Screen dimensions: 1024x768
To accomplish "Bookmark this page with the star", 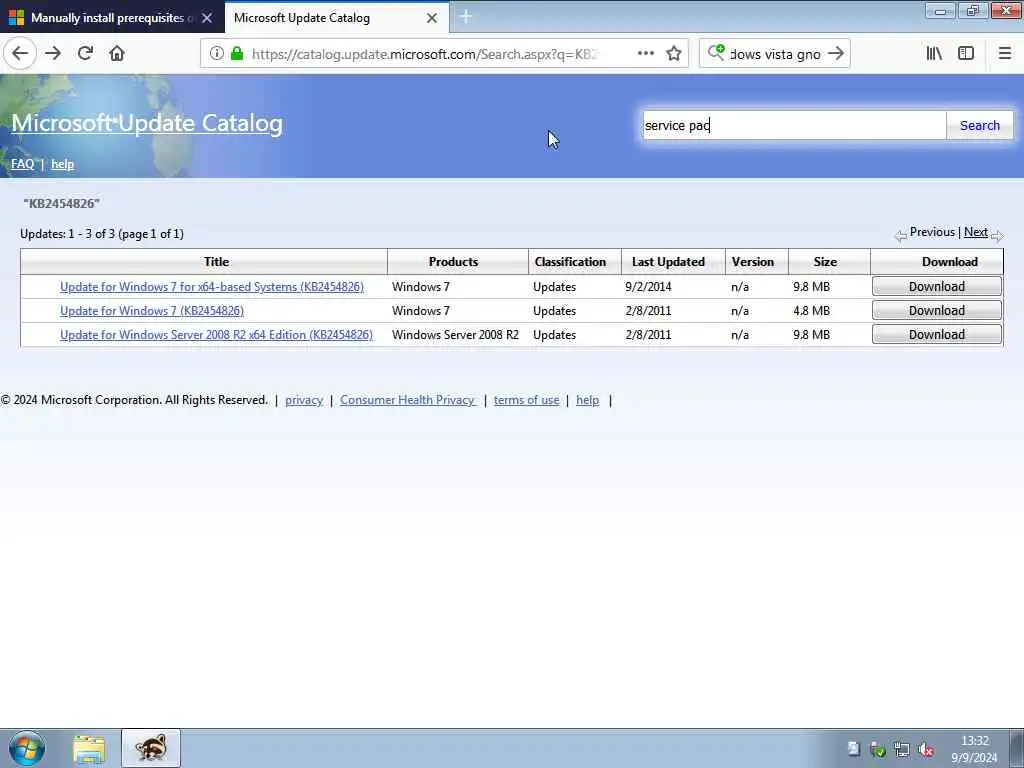I will click(x=674, y=54).
